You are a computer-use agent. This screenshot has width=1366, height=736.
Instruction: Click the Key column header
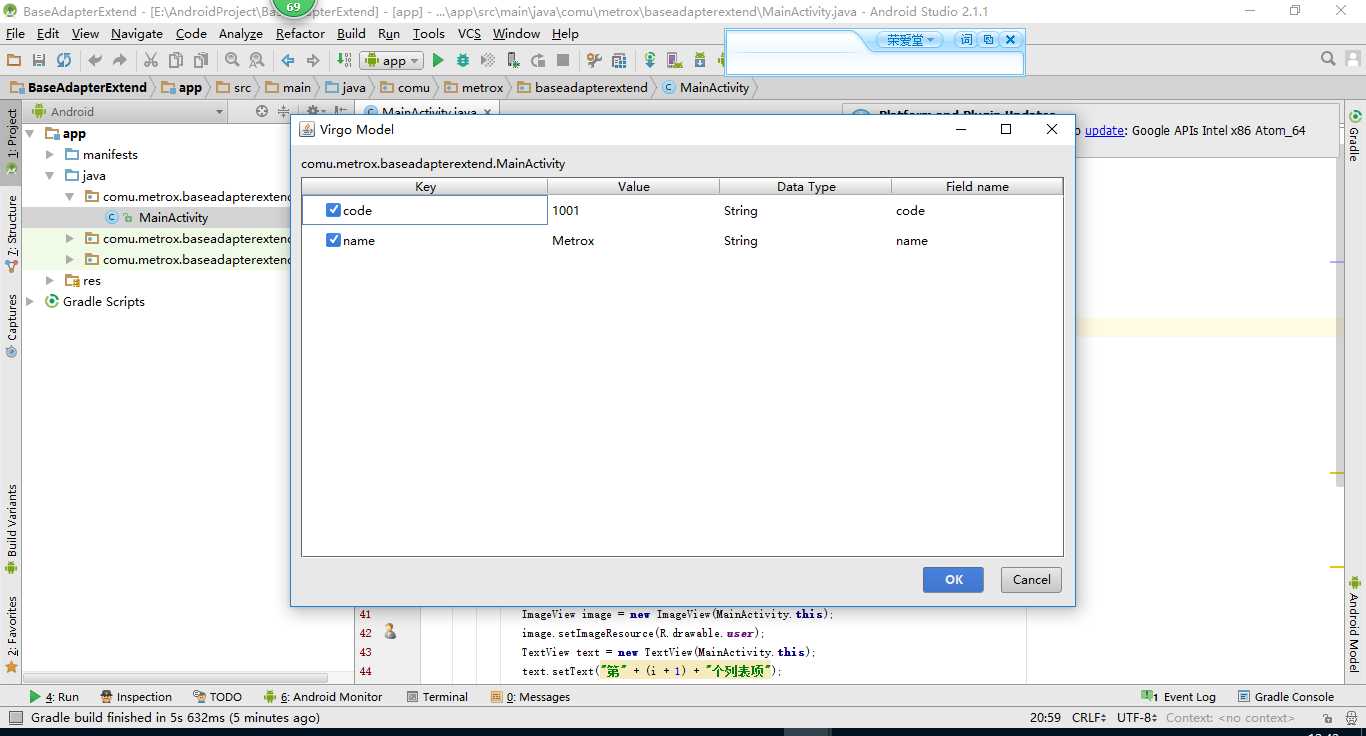click(x=425, y=187)
